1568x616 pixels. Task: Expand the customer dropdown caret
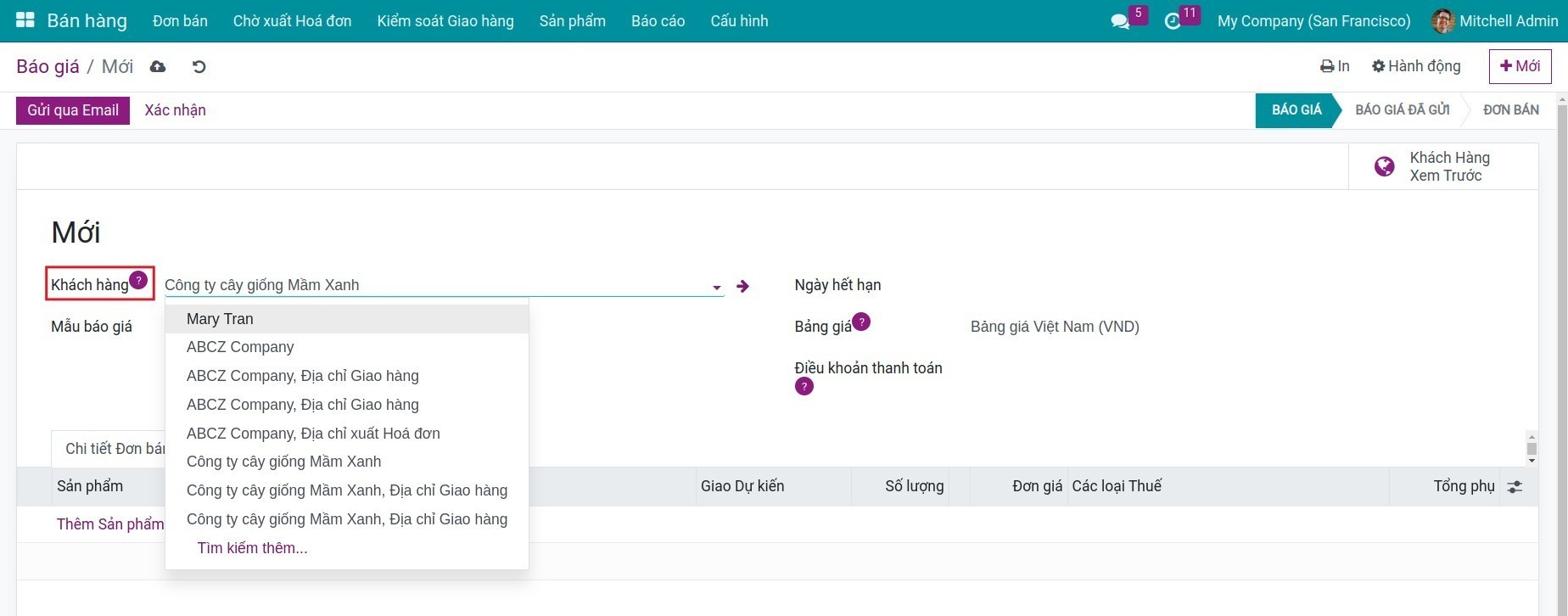717,288
